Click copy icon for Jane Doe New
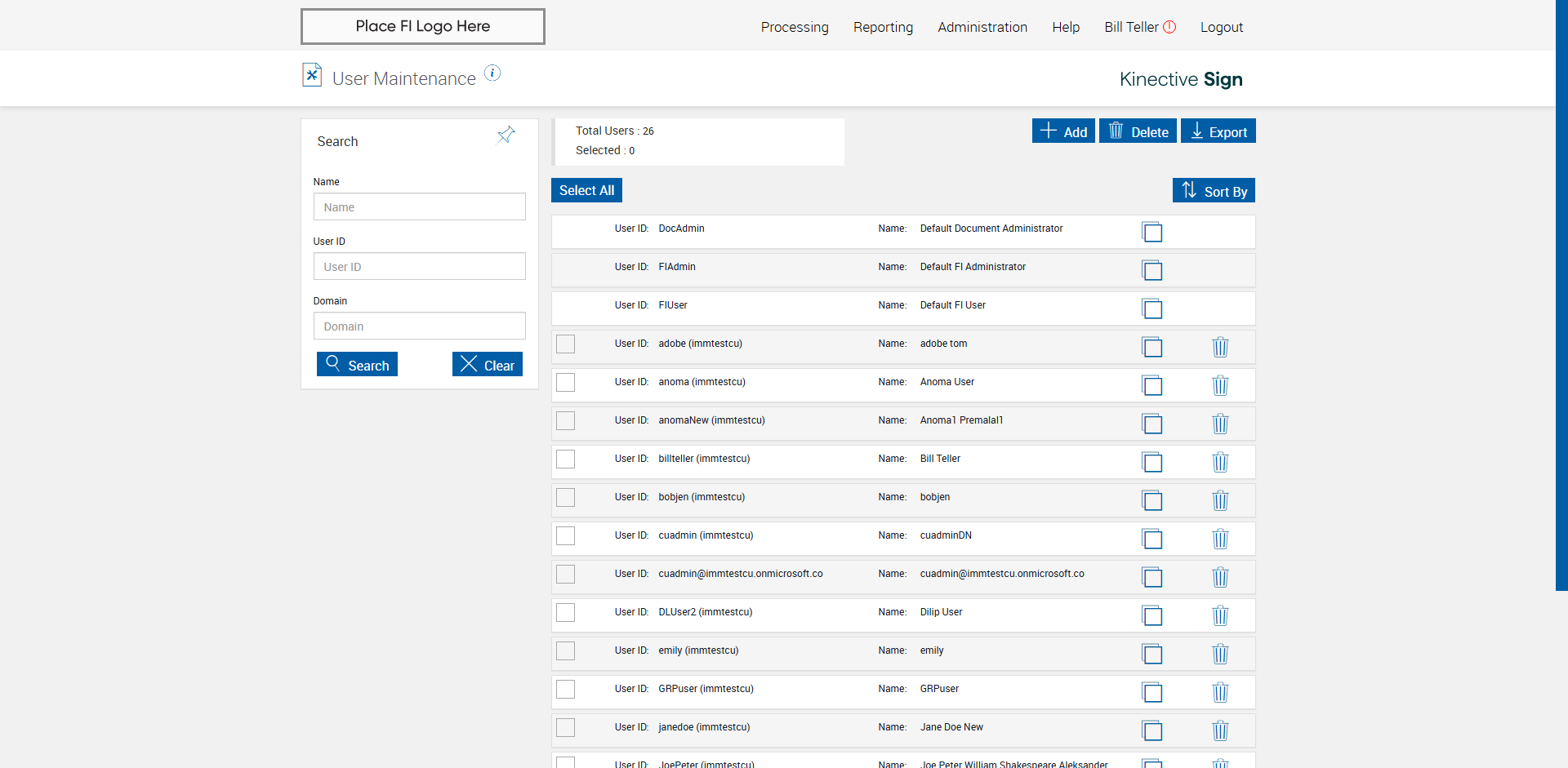The height and width of the screenshot is (768, 1568). point(1151,730)
